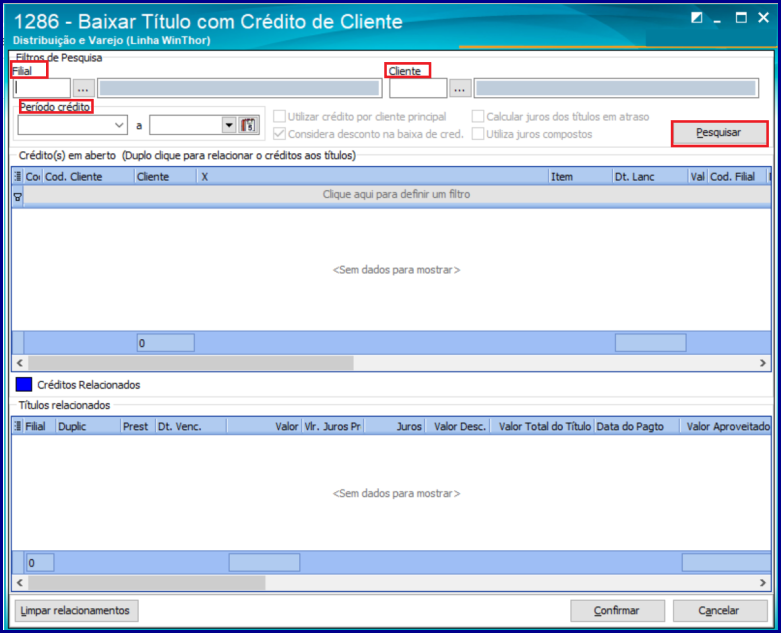
Task: Click the Cod. Filial column header
Action: [x=737, y=177]
